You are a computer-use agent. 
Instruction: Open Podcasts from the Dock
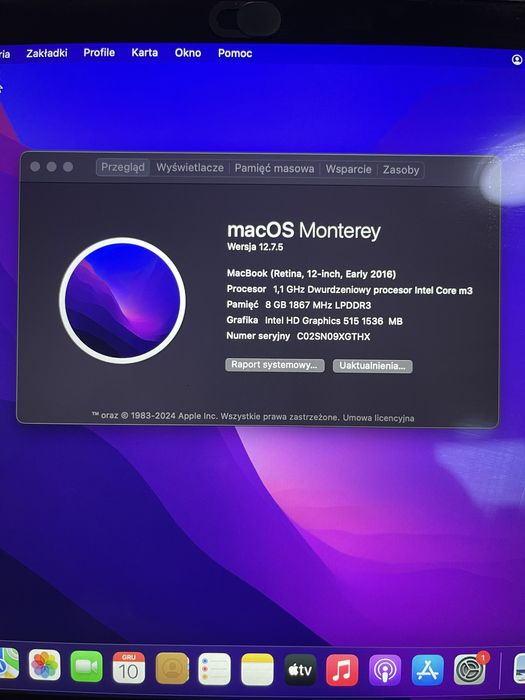(x=385, y=670)
